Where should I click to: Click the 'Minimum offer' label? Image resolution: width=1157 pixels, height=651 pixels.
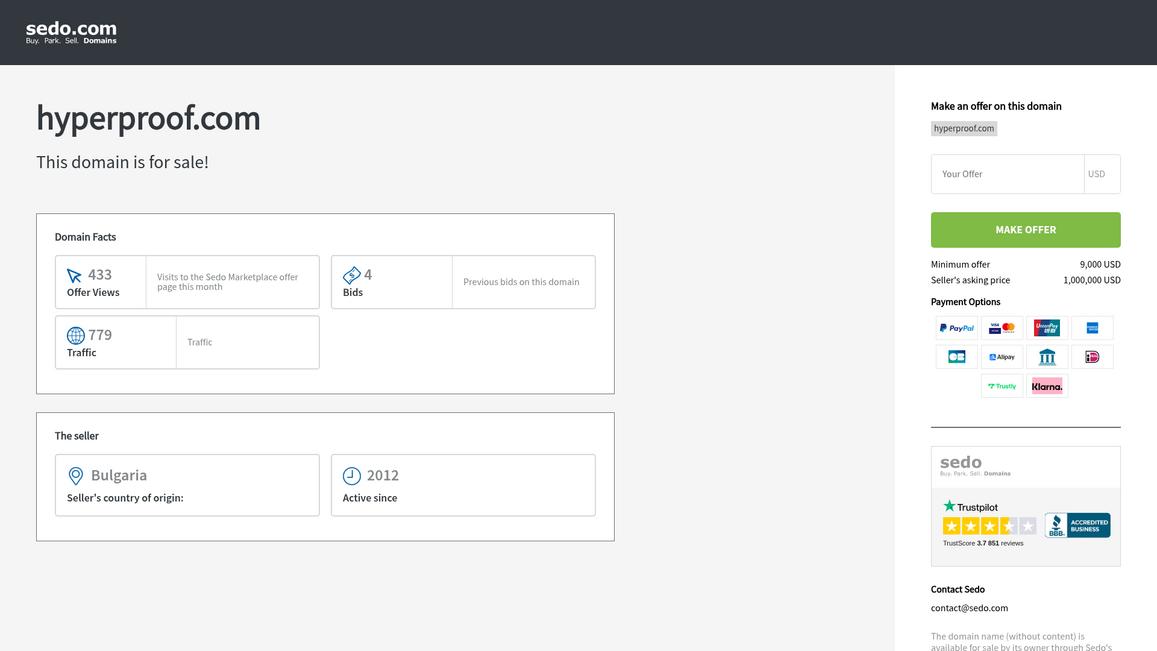click(960, 264)
